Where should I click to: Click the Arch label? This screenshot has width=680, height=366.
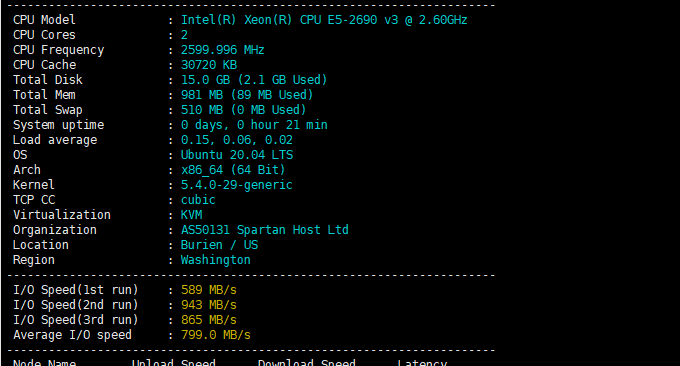tap(27, 170)
